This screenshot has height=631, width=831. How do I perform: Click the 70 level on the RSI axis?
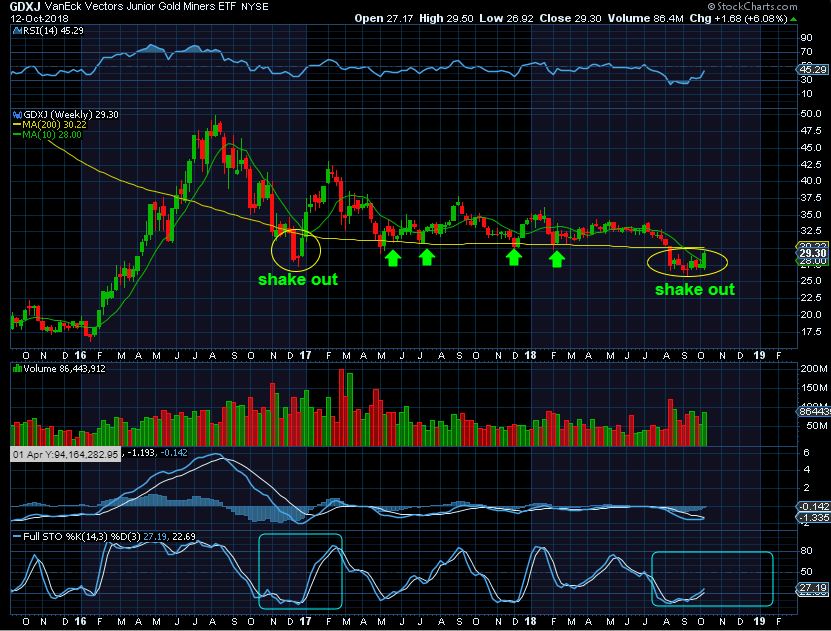pyautogui.click(x=806, y=52)
